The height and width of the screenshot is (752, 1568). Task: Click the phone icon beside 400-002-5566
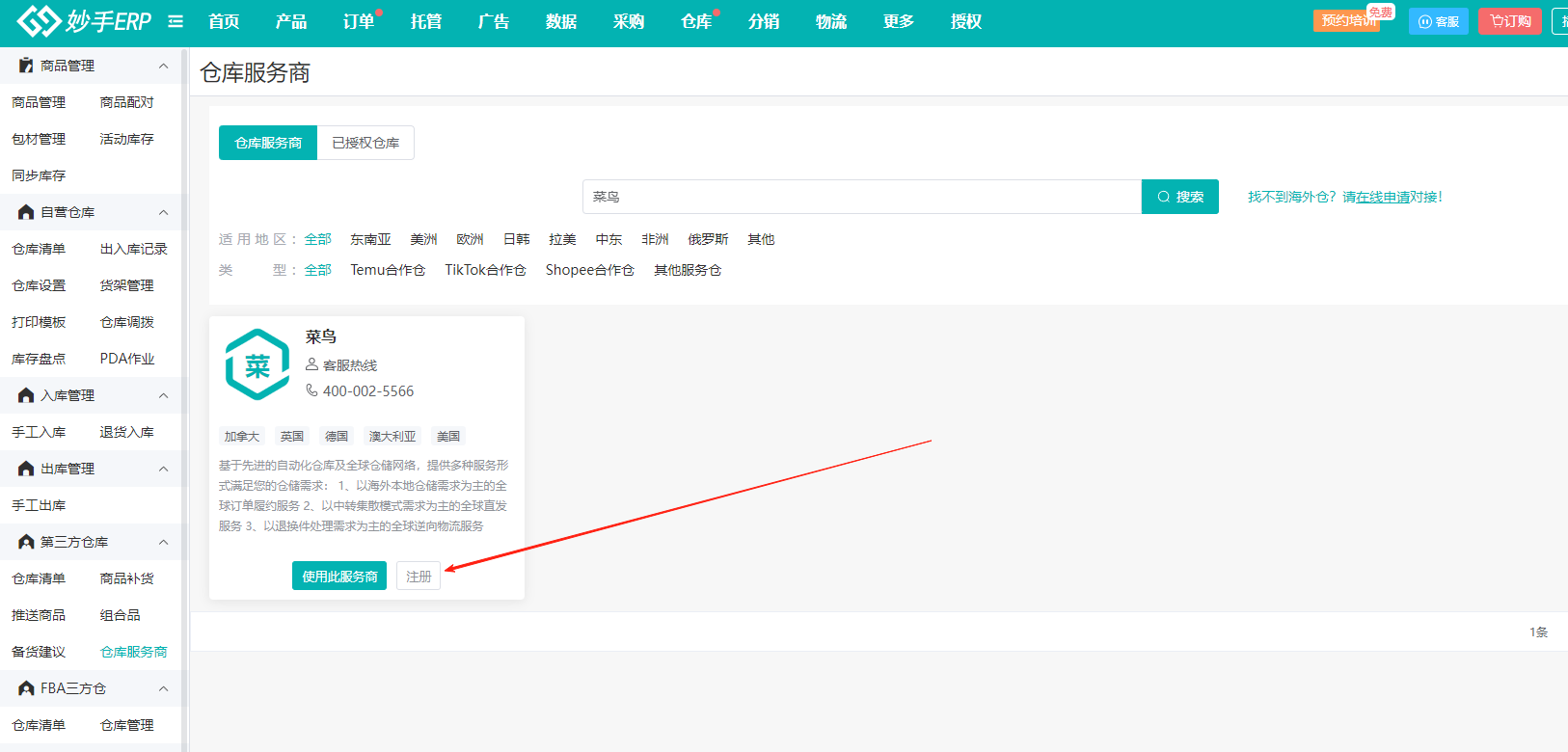click(311, 390)
